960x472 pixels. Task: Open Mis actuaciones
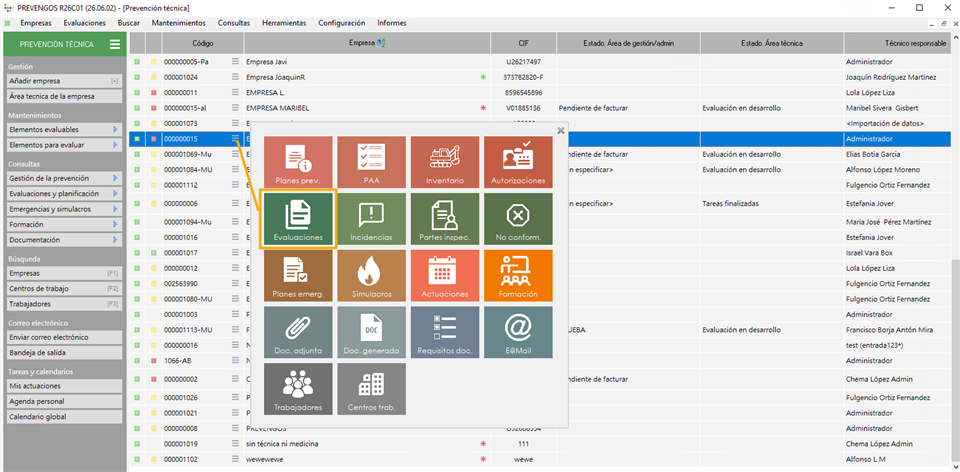click(64, 386)
